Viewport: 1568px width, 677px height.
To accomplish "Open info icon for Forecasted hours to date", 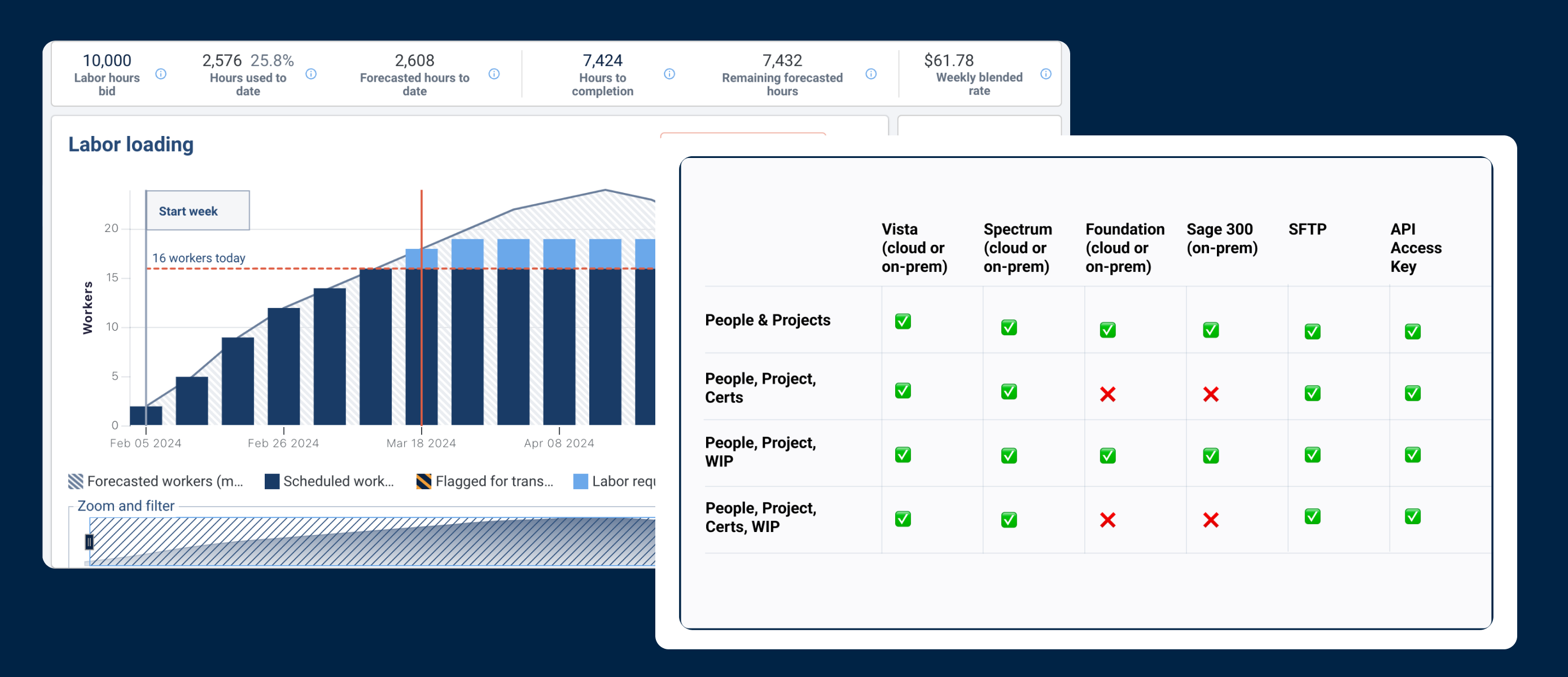I will (x=494, y=73).
